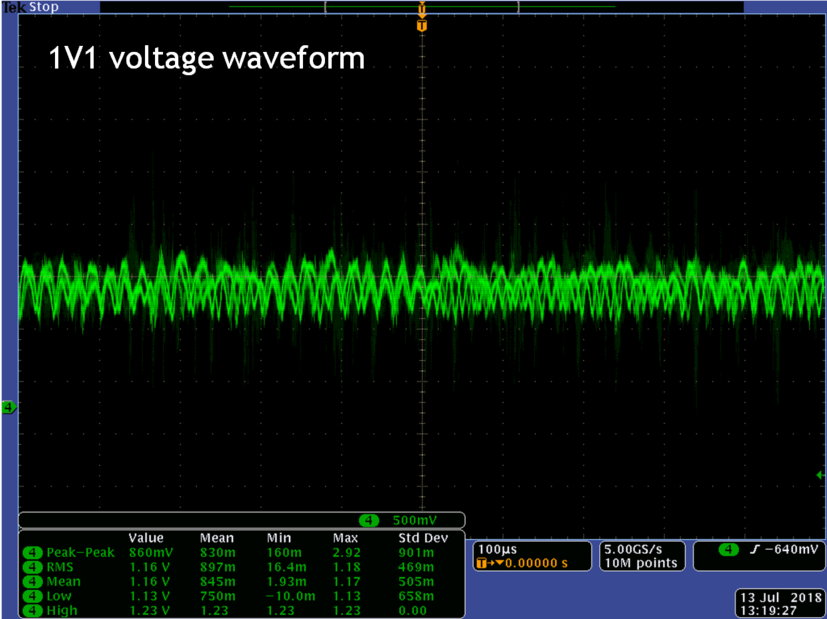Click the 100µs horizontal timebase readout
The image size is (827, 619).
point(497,549)
